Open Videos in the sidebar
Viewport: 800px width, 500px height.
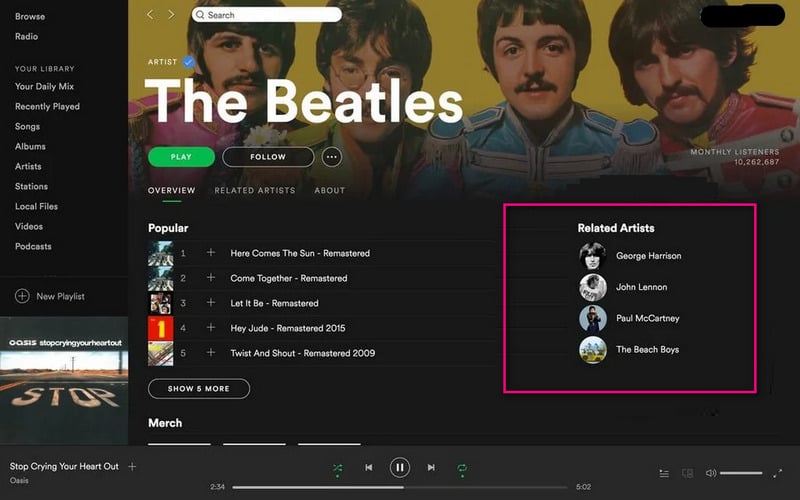[29, 226]
